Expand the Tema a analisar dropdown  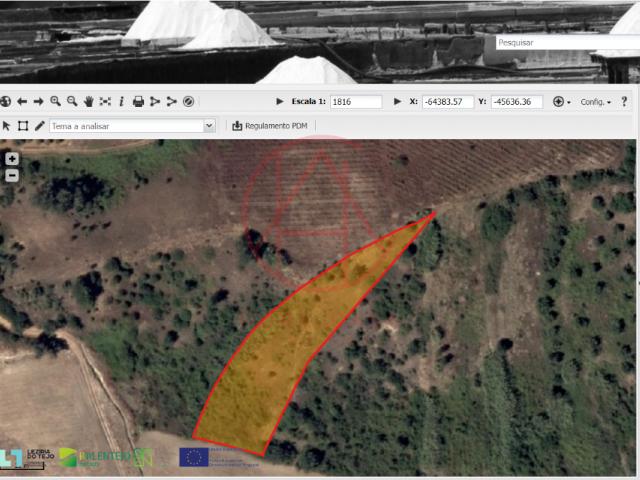209,126
